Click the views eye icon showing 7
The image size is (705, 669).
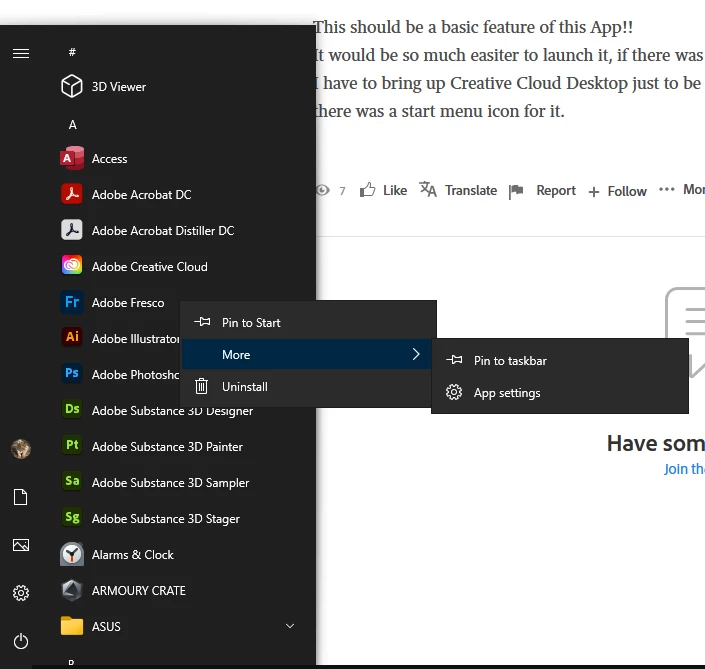pos(322,190)
